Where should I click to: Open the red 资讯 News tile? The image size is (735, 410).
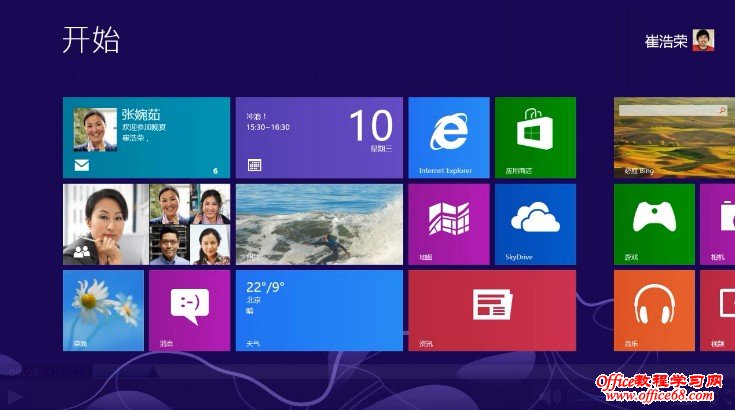pyautogui.click(x=492, y=310)
